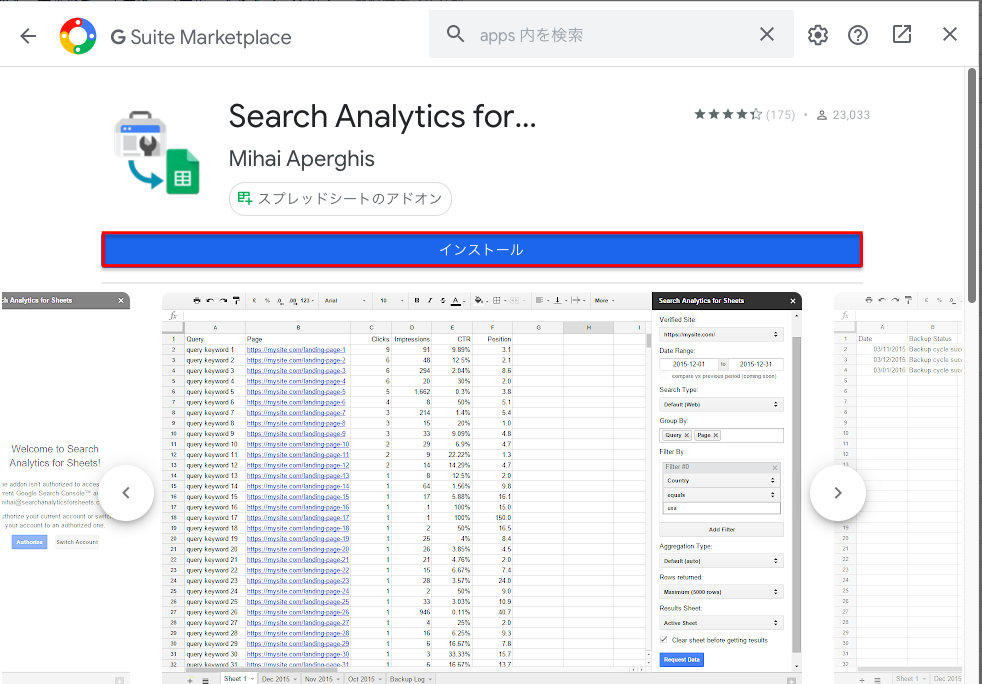982x684 pixels.
Task: Close the Filter #0 box
Action: 775,468
